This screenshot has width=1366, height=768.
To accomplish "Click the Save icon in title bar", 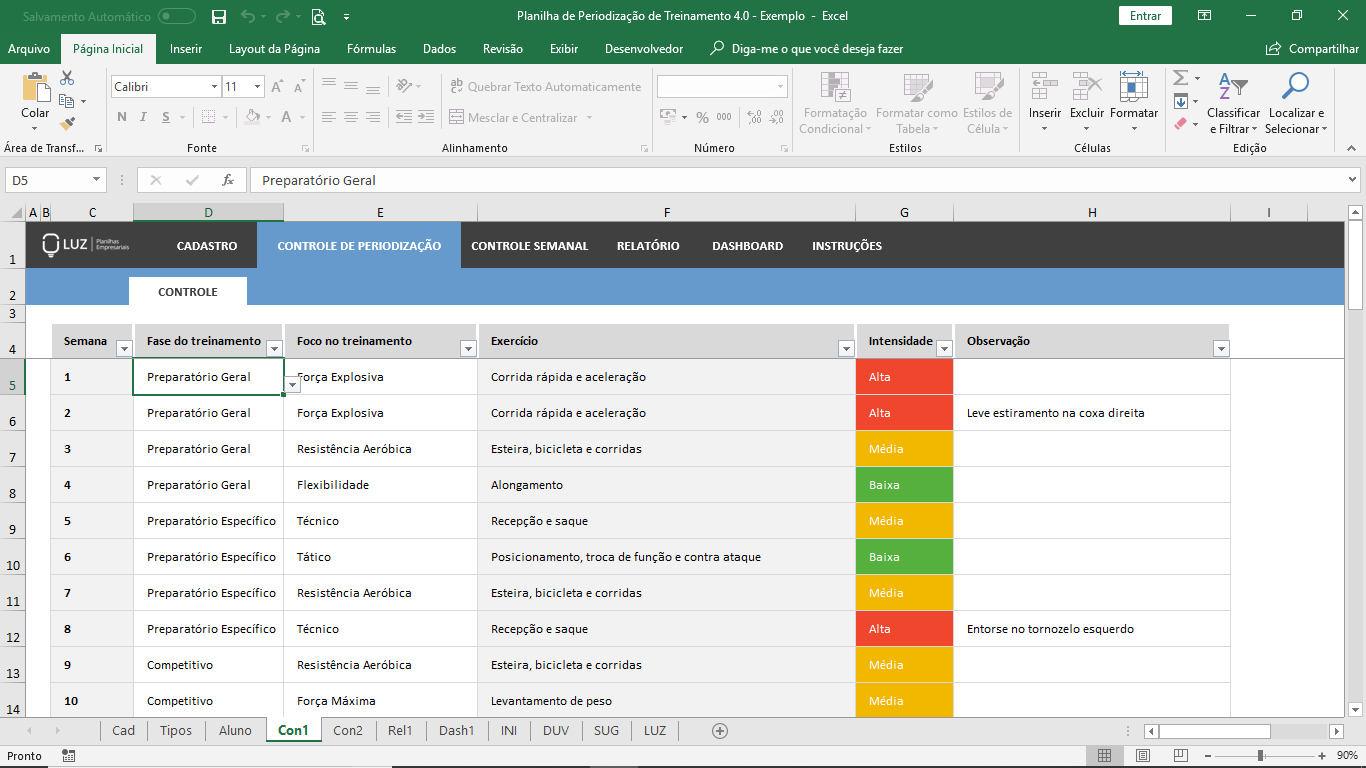I will (219, 16).
